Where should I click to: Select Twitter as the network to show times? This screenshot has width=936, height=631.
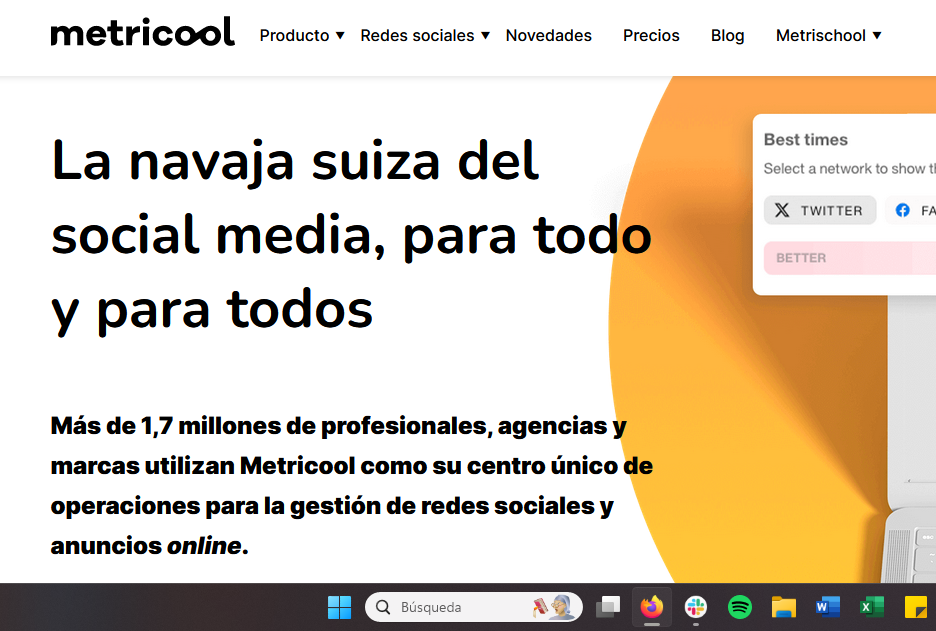coord(820,210)
